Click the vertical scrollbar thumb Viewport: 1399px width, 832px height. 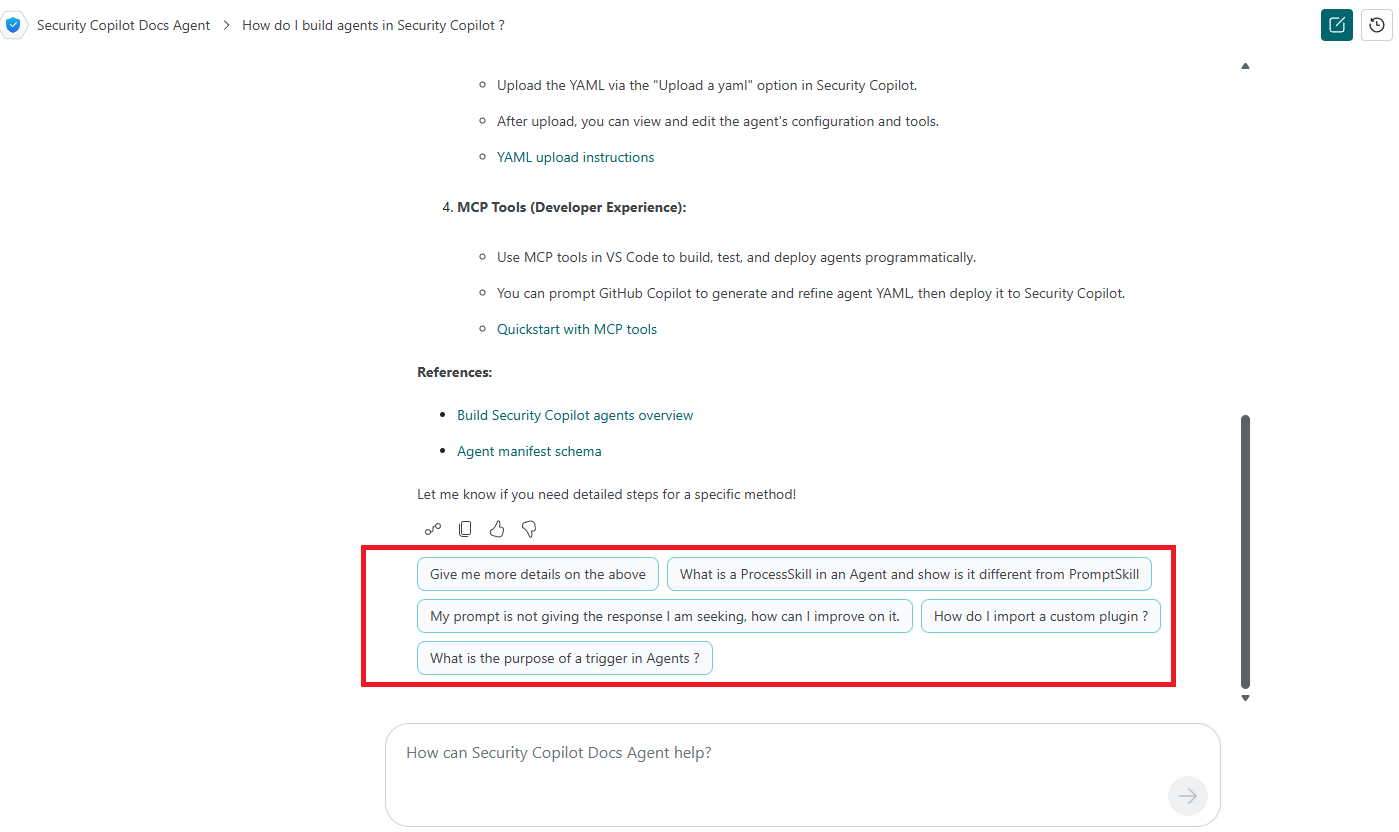tap(1245, 550)
